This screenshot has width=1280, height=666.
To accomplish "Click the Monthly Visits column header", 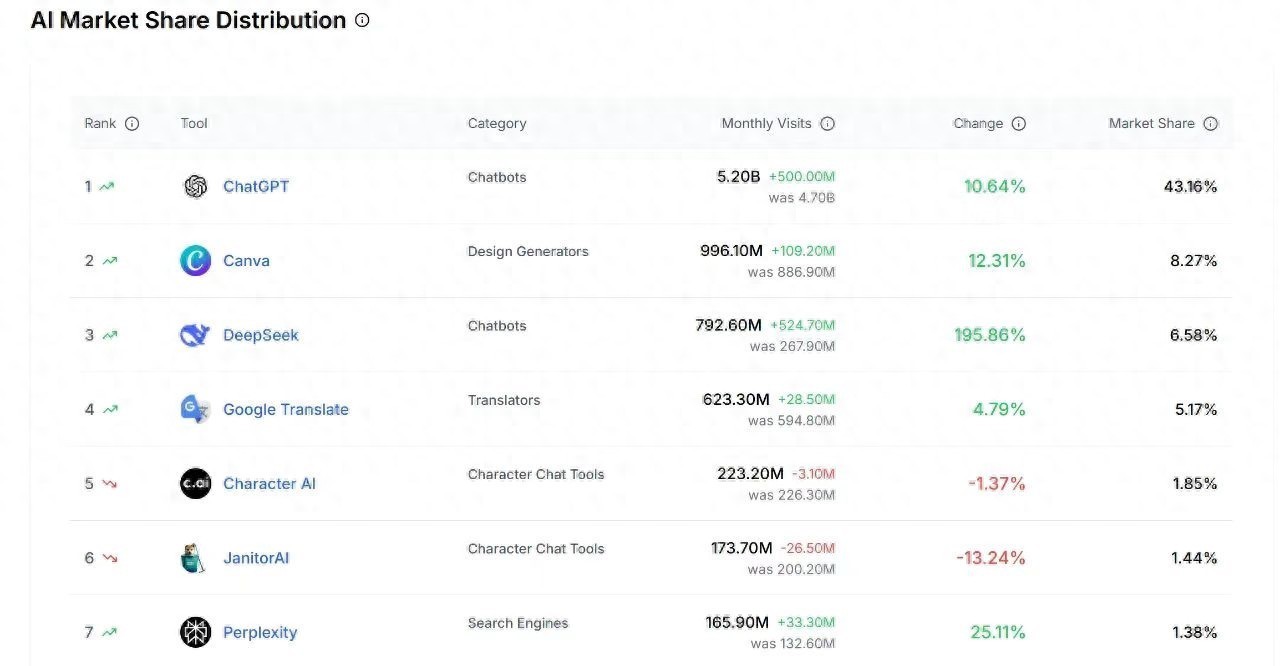I will [767, 124].
